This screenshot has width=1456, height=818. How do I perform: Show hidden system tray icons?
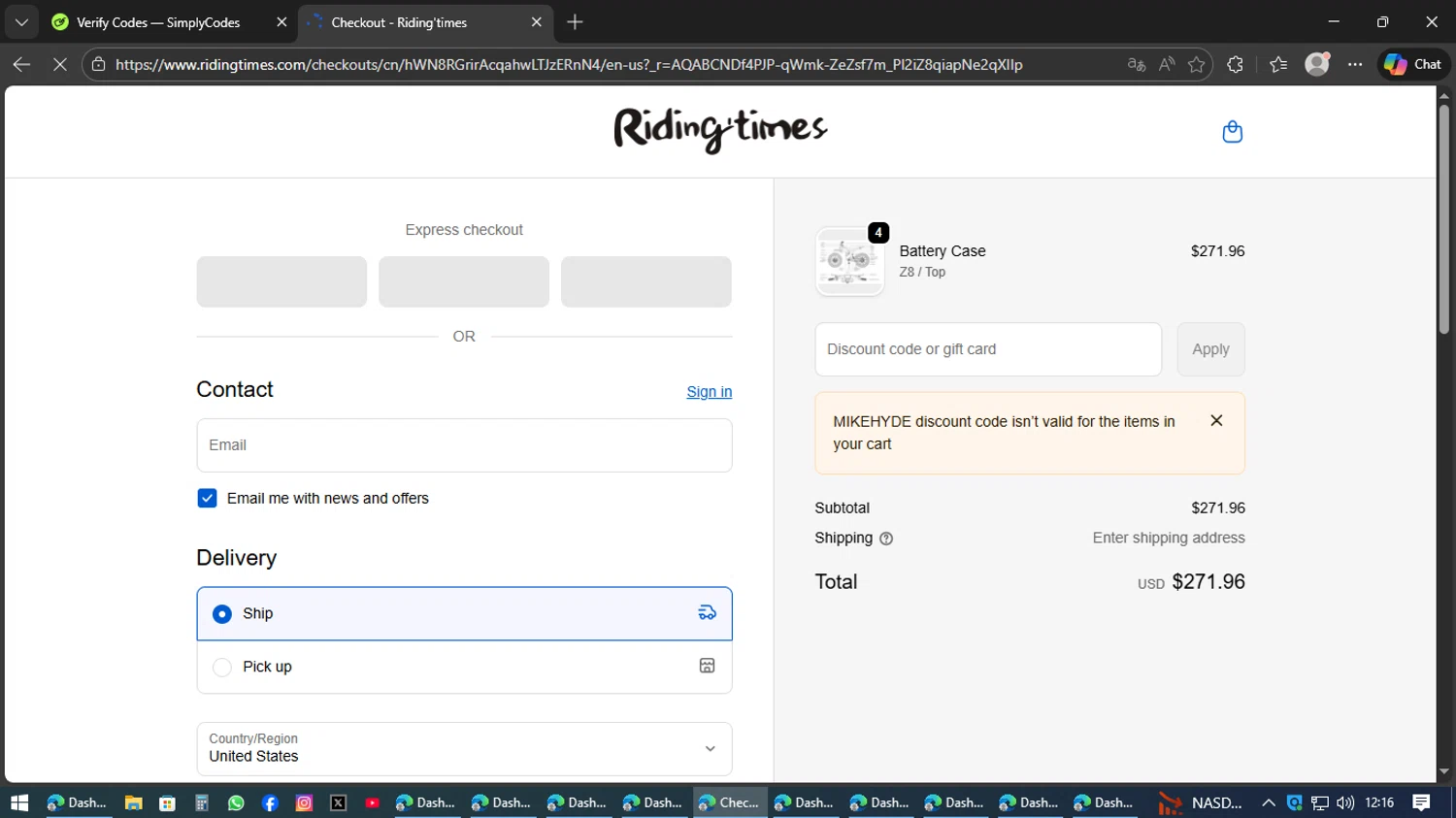tap(1268, 802)
